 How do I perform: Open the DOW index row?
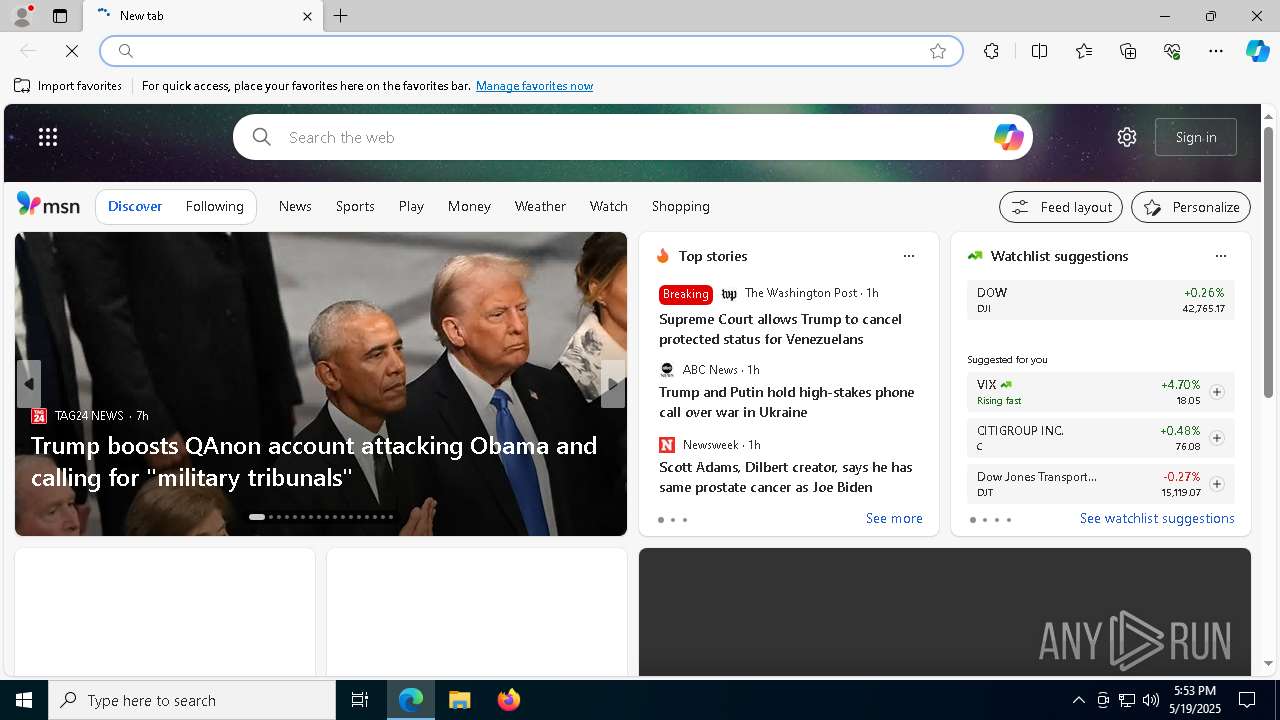[1101, 300]
